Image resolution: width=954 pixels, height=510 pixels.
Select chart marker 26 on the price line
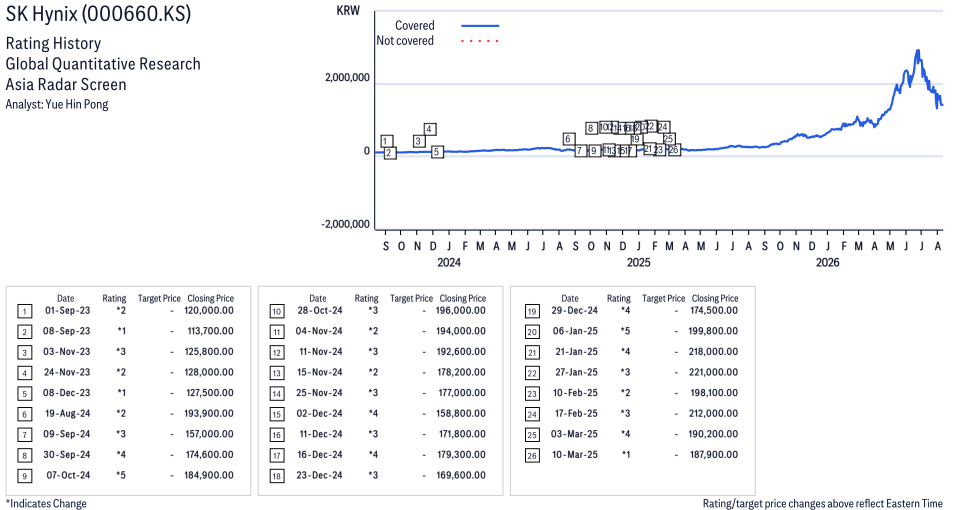pyautogui.click(x=674, y=150)
